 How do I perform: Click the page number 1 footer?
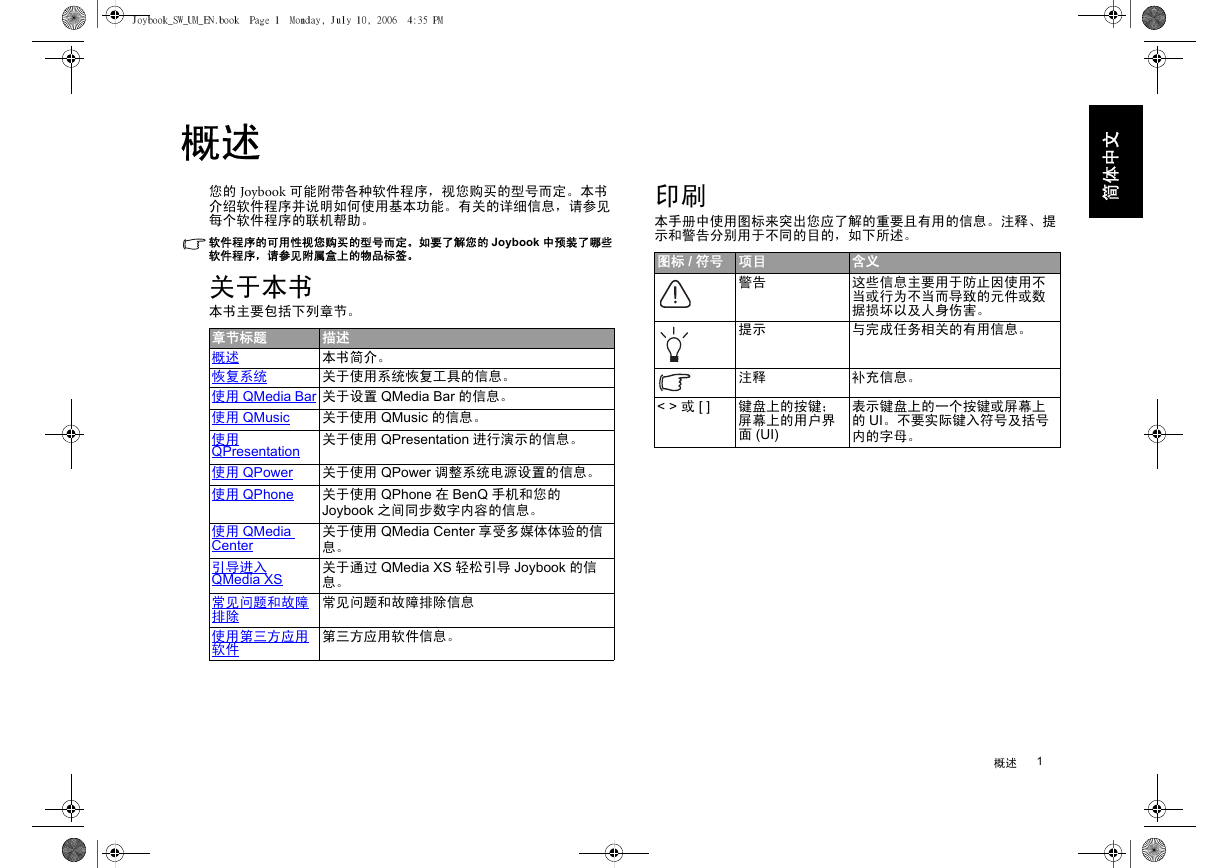(1040, 762)
